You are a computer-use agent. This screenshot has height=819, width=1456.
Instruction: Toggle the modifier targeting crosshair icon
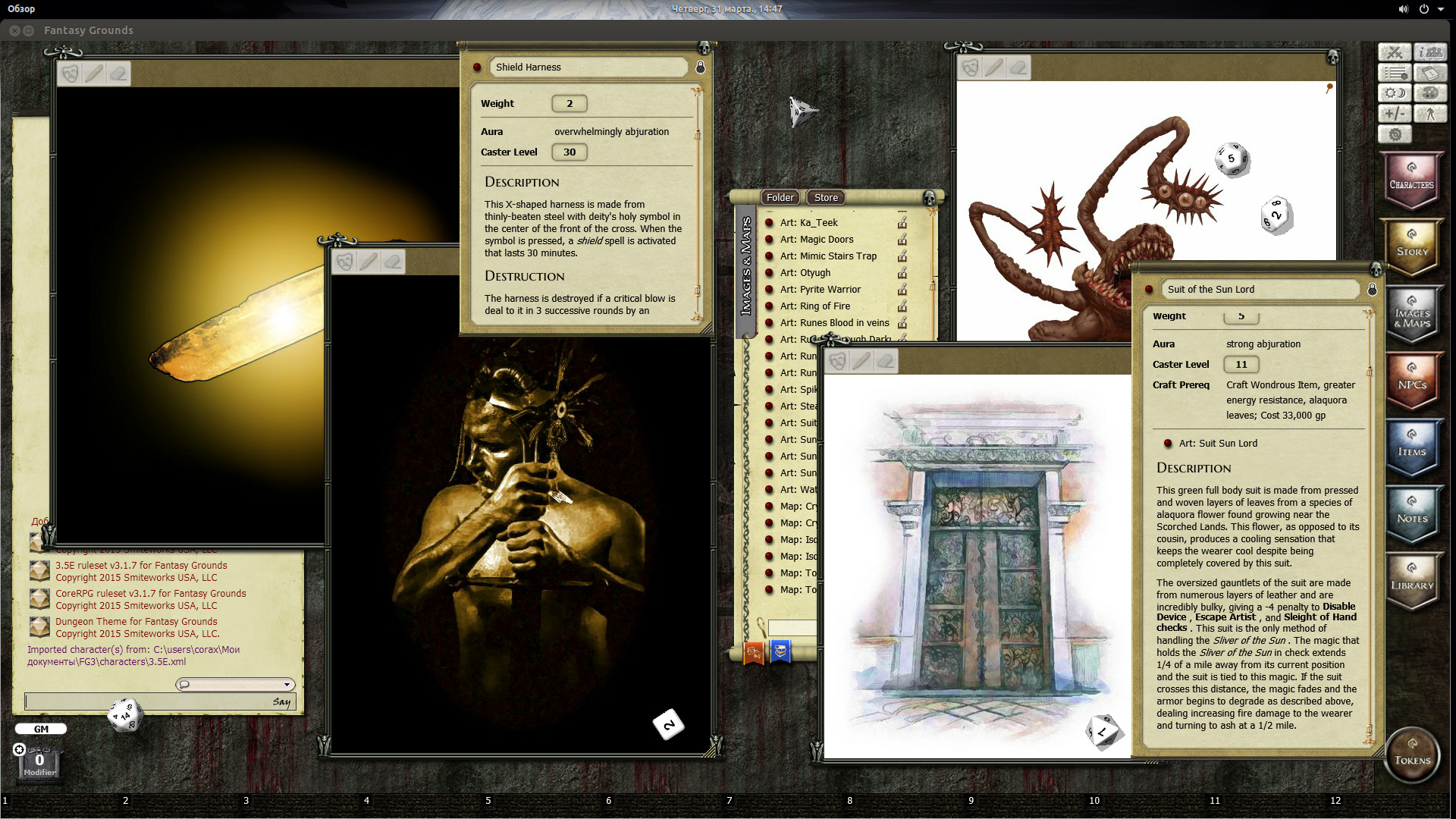pos(20,749)
